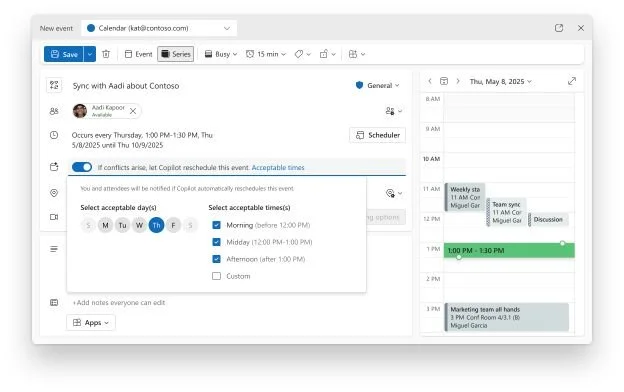Select the Series tab
The height and width of the screenshot is (392, 624).
(176, 54)
